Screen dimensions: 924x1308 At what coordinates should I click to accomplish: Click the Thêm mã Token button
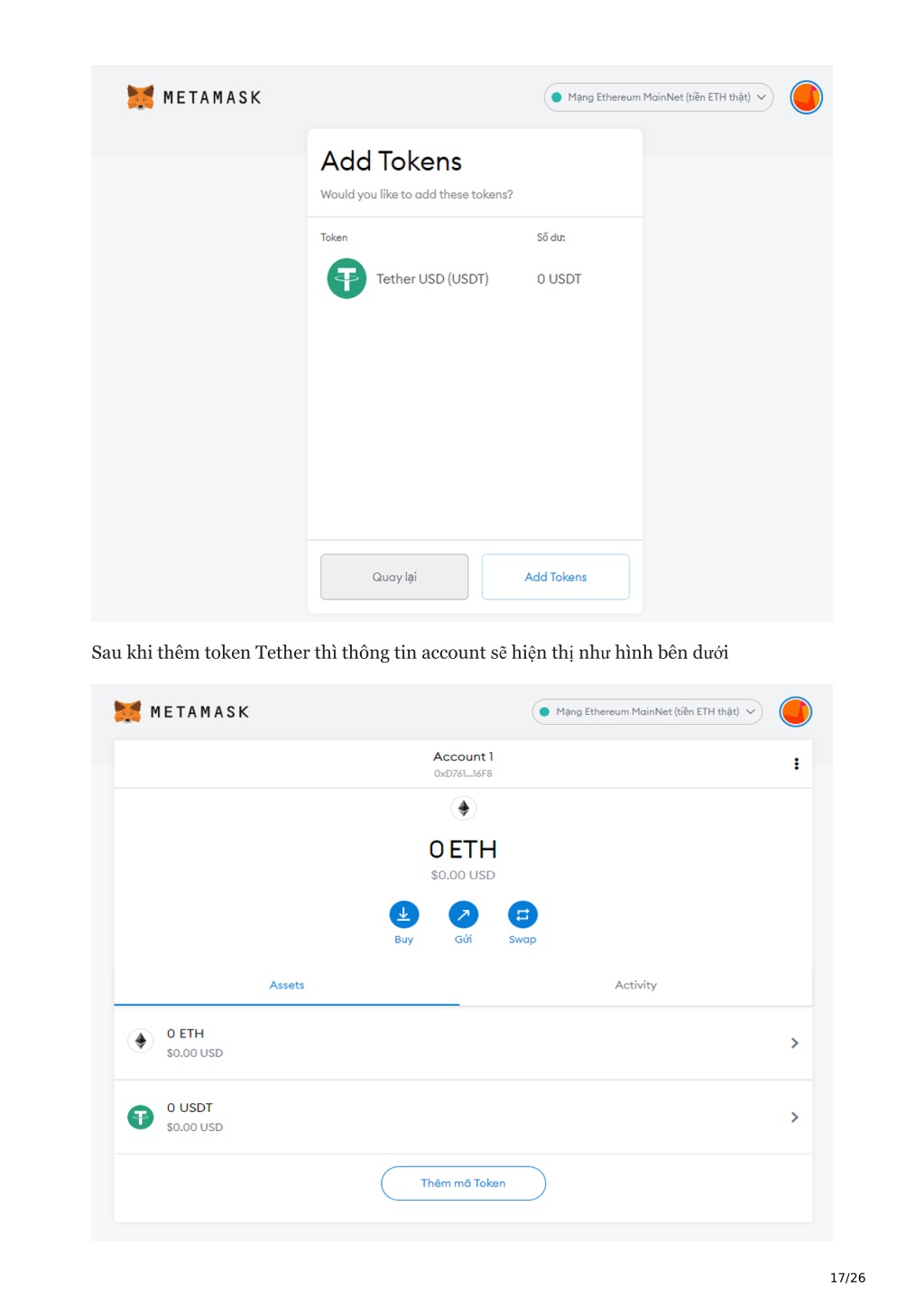463,1183
